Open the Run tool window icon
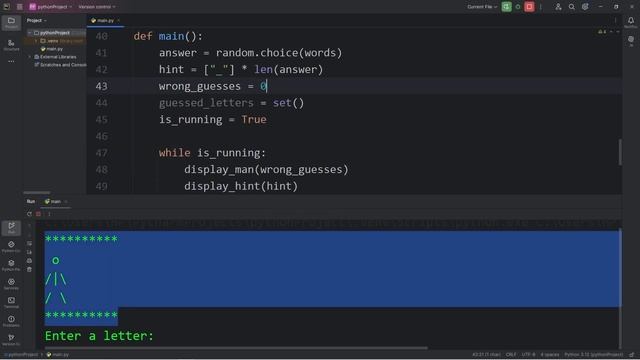Image resolution: width=640 pixels, height=360 pixels. (11, 228)
